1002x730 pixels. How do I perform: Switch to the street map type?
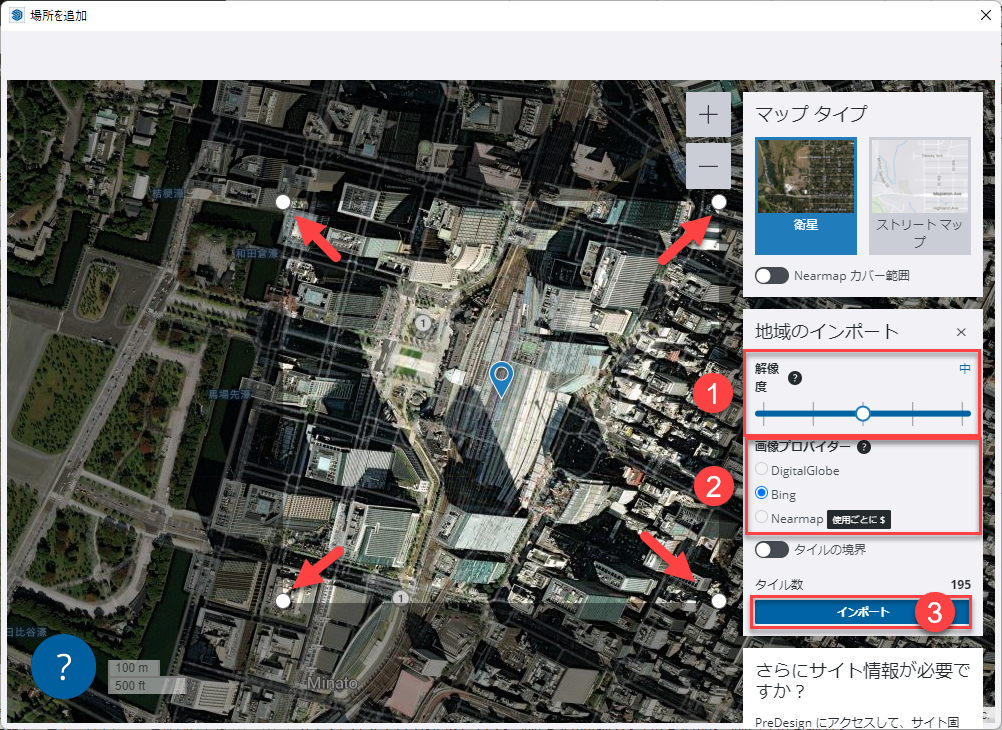click(x=919, y=195)
